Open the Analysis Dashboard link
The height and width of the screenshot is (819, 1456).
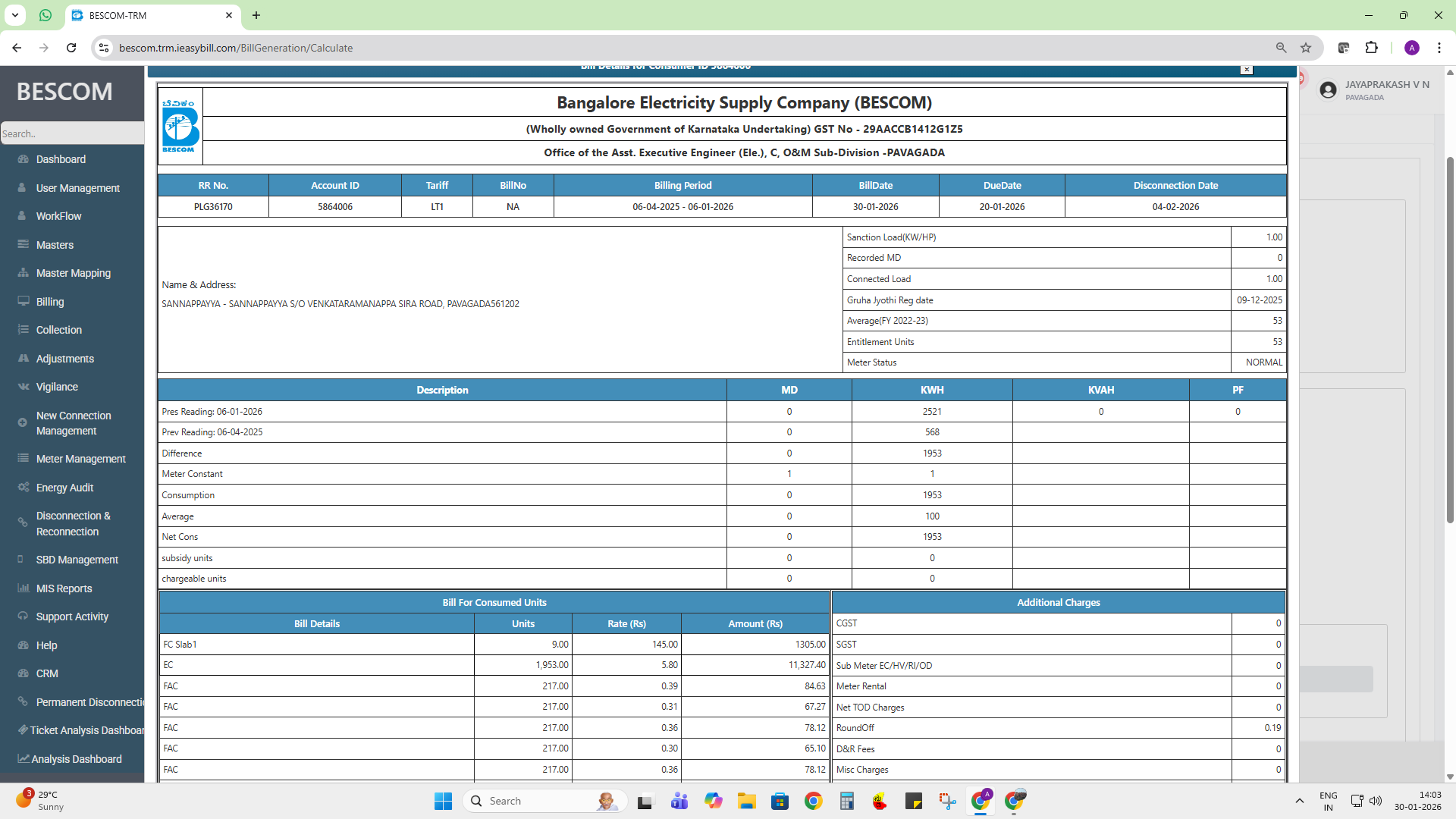[76, 759]
